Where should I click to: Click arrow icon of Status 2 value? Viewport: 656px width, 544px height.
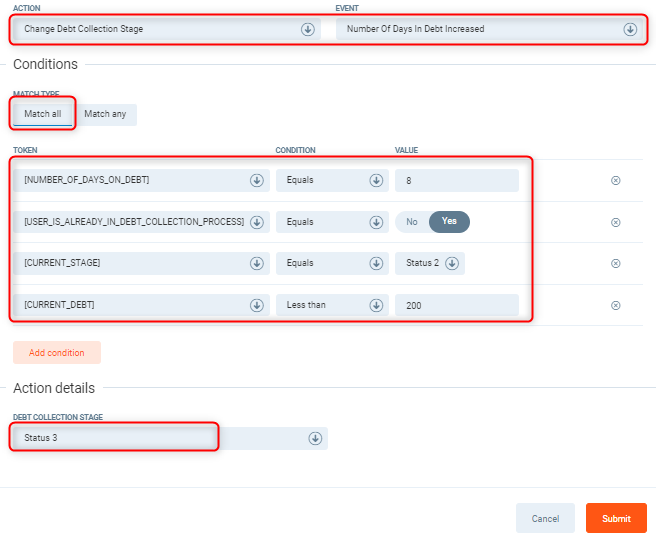451,264
